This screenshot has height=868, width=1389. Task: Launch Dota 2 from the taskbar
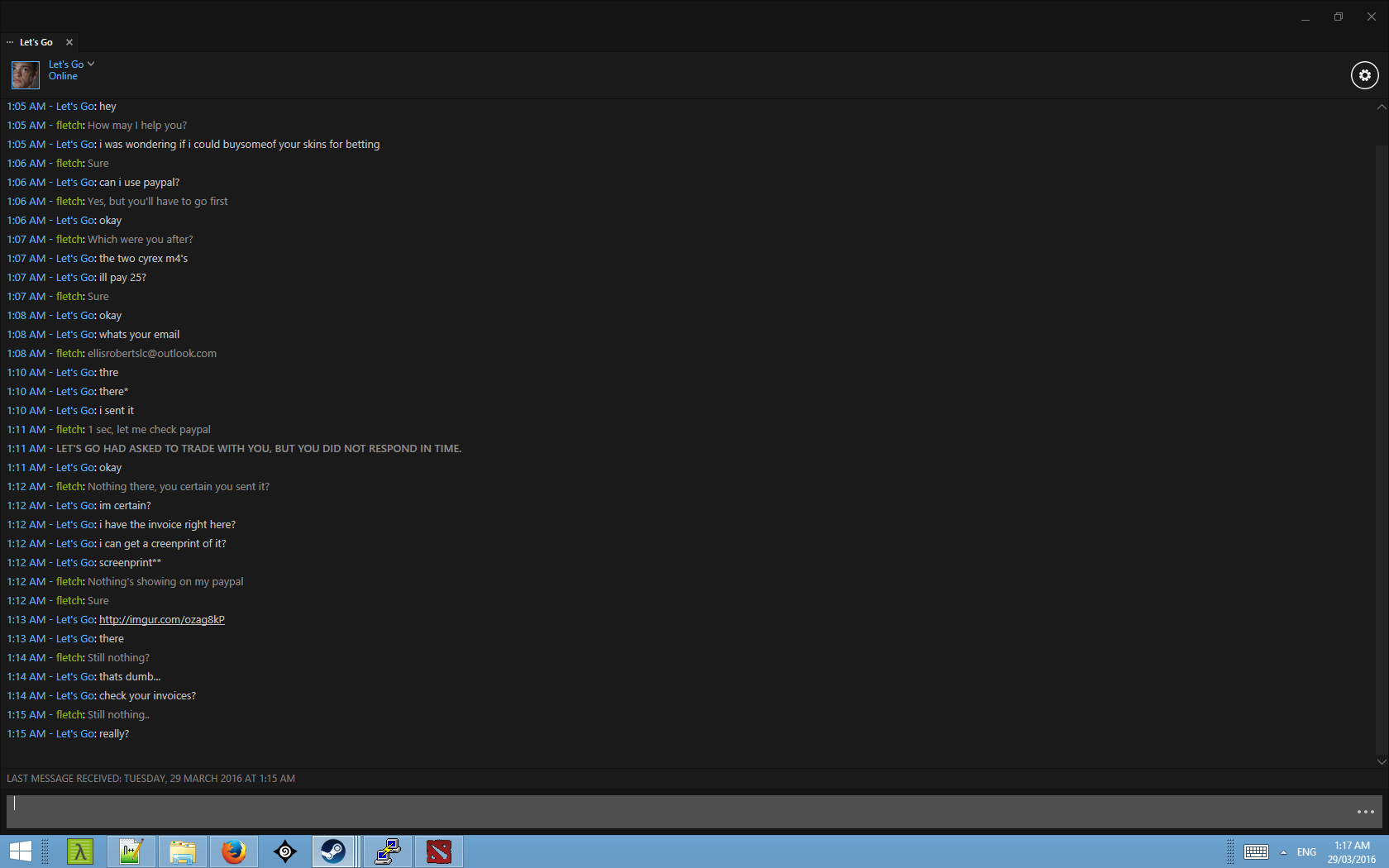[x=439, y=851]
